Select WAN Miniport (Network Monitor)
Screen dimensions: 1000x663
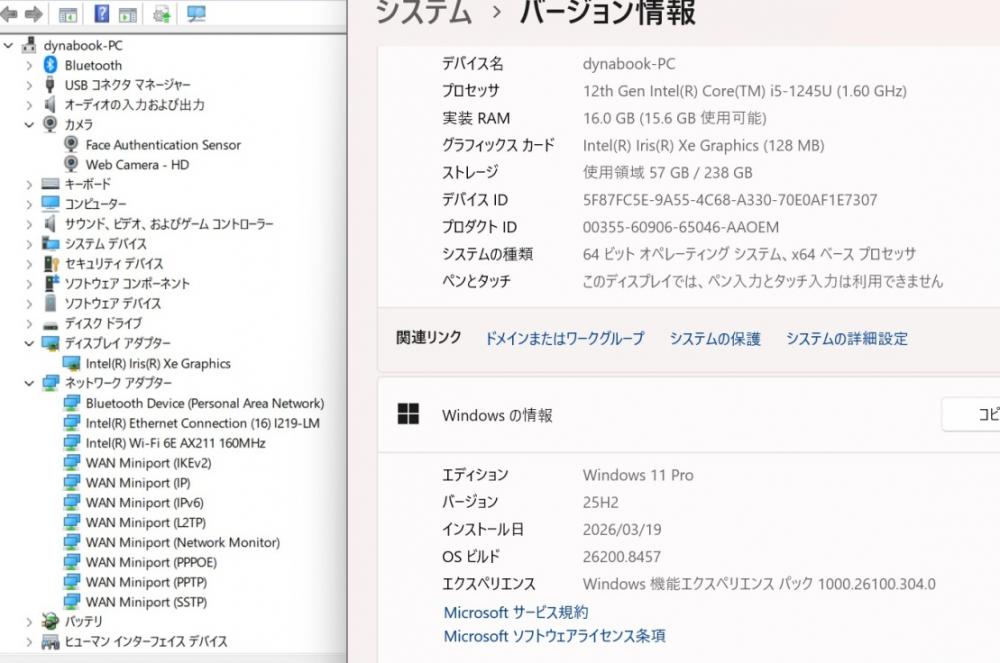(183, 542)
